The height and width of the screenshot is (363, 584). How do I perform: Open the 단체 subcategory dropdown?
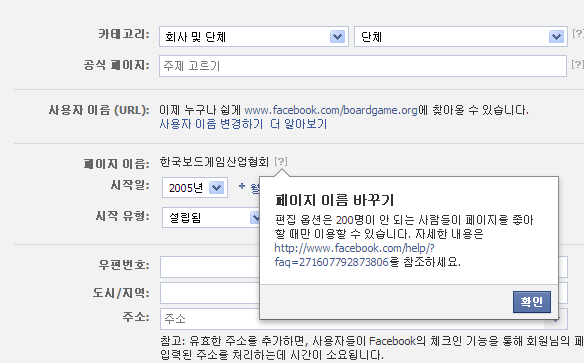point(461,36)
